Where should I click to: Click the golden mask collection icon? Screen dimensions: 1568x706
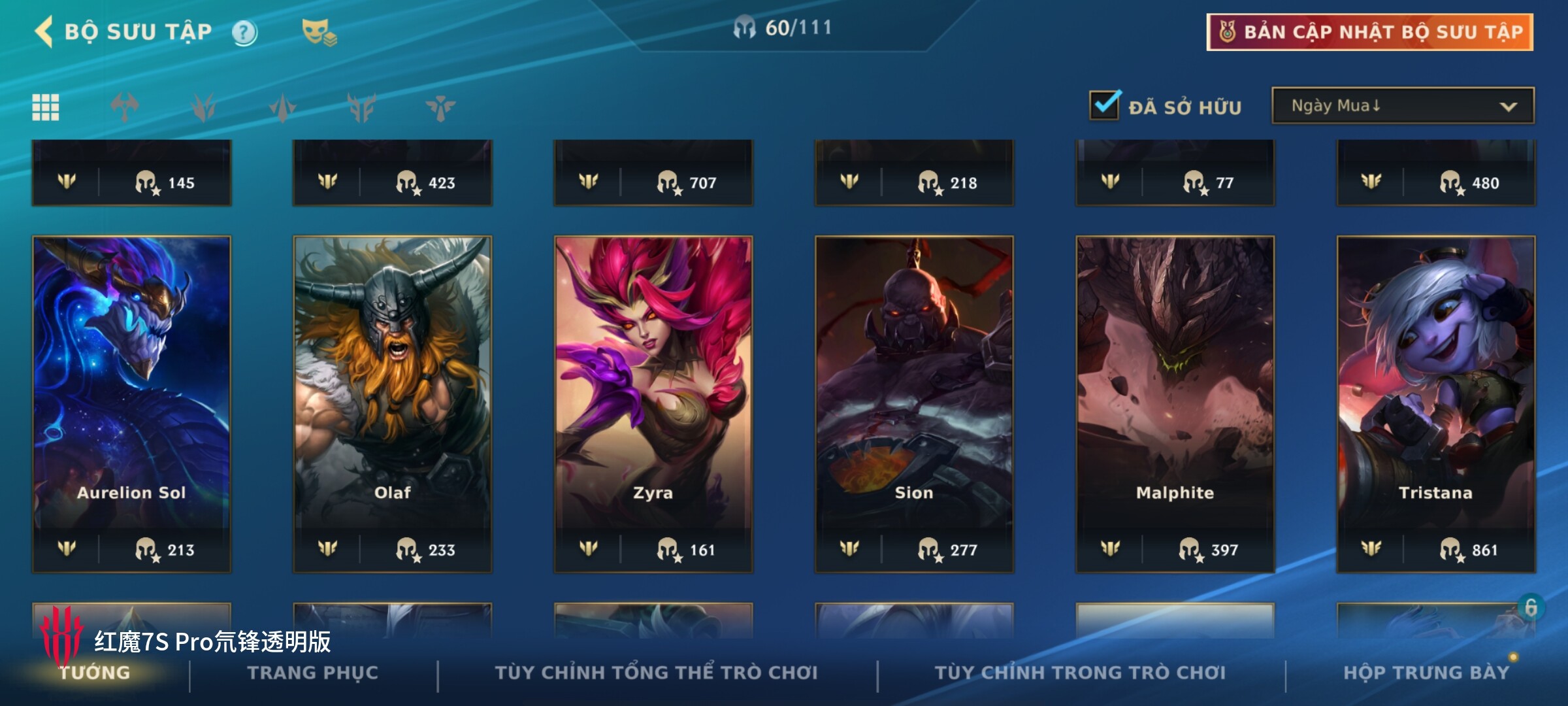(319, 32)
